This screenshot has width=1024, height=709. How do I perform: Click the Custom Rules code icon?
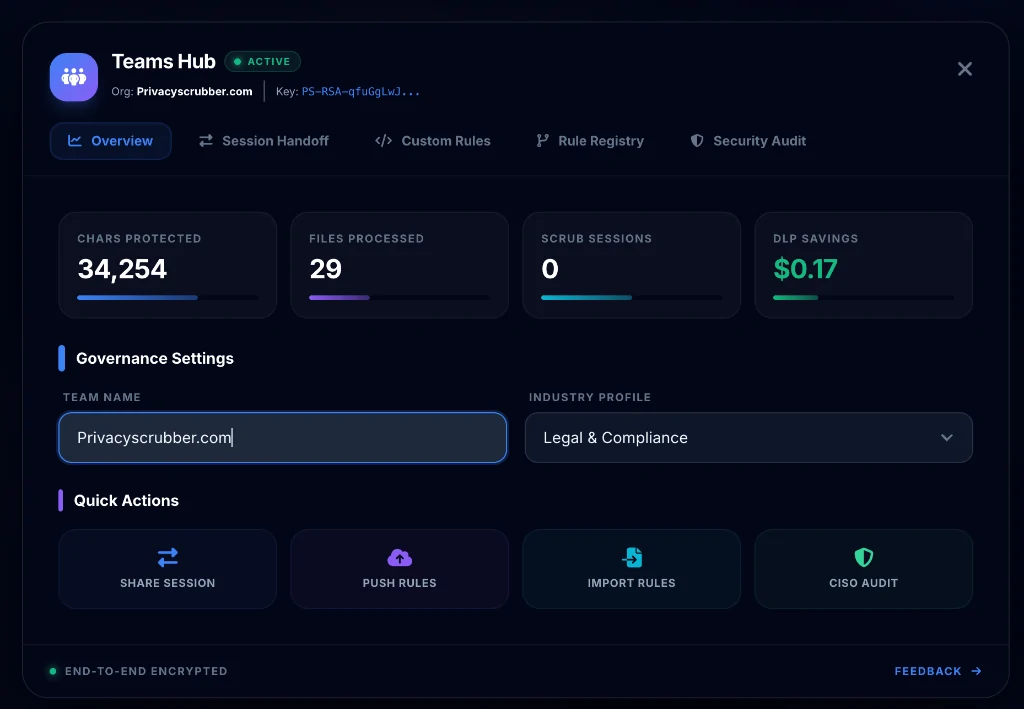click(x=383, y=140)
